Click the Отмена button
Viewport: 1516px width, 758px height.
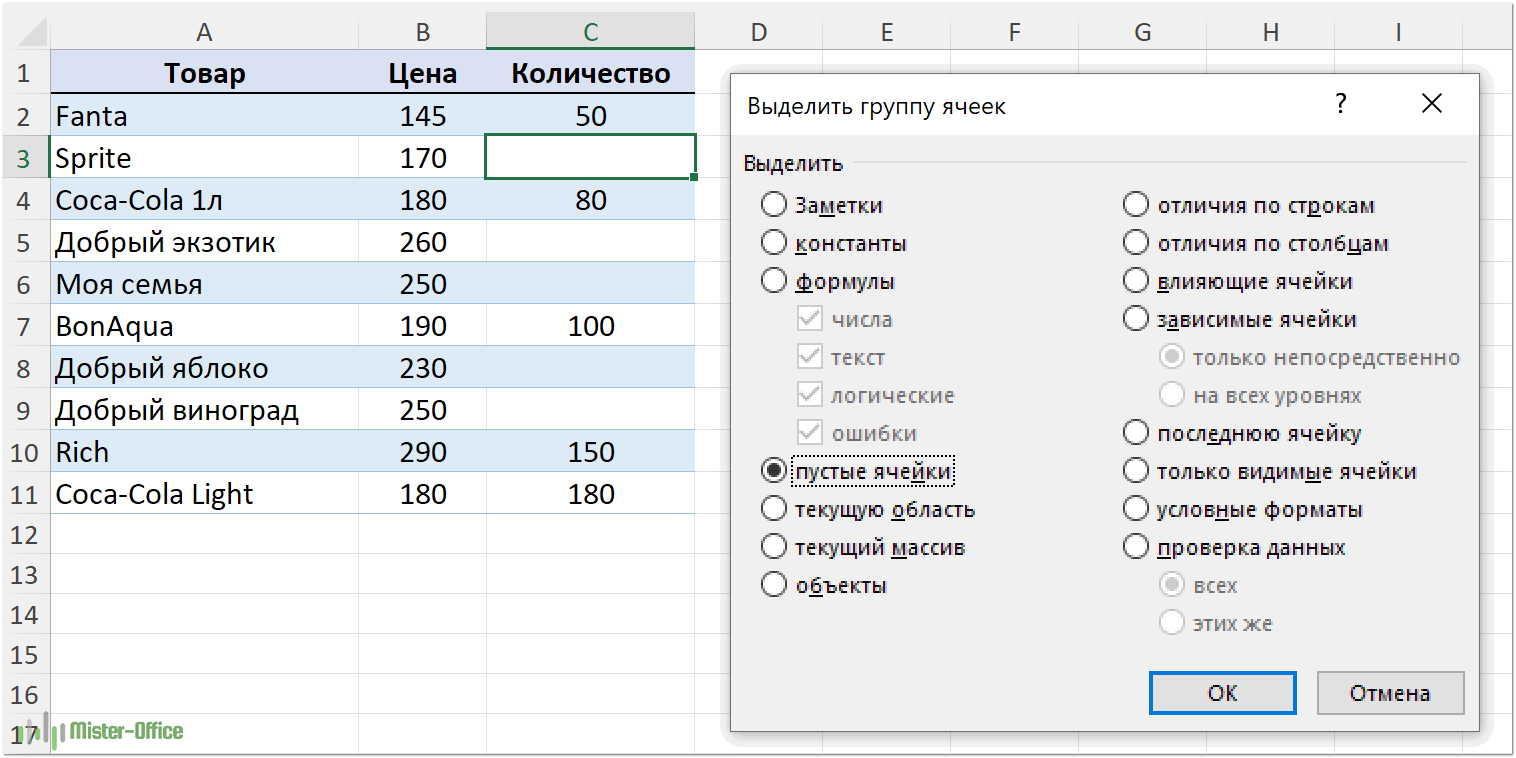[1390, 693]
